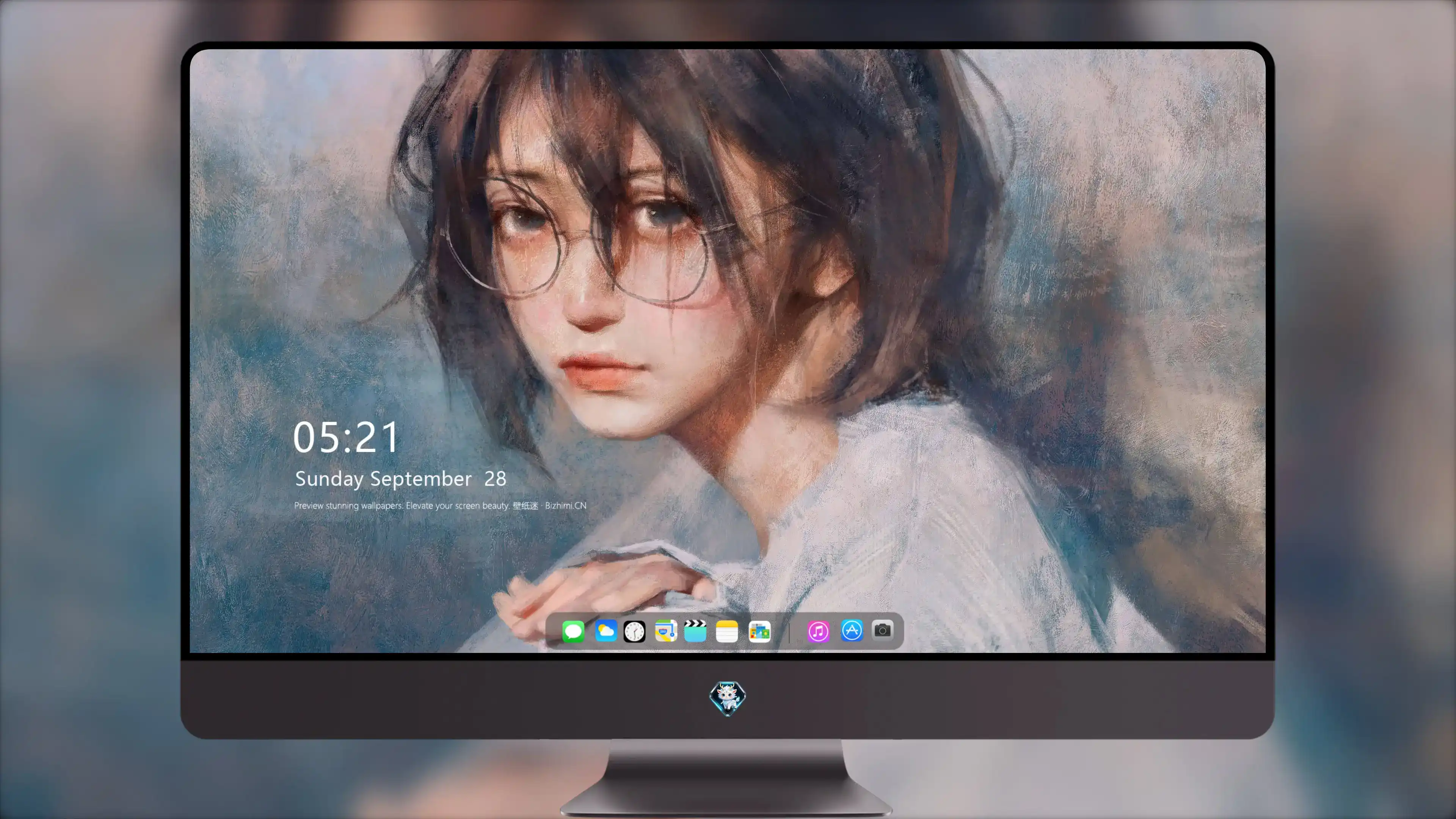Open the Newsstand app icon
The image size is (1456, 819).
[x=759, y=631]
